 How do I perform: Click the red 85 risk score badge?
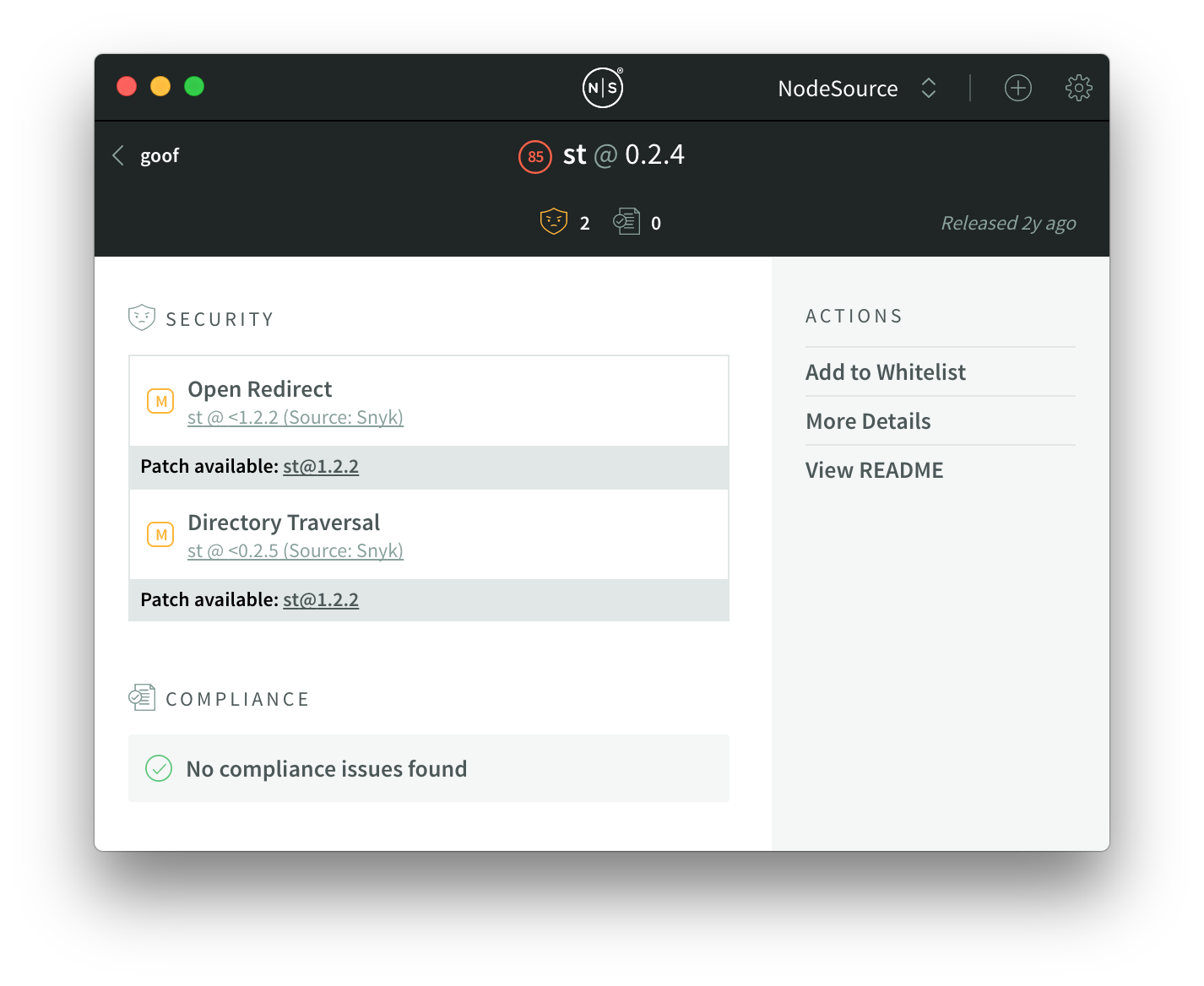click(535, 156)
